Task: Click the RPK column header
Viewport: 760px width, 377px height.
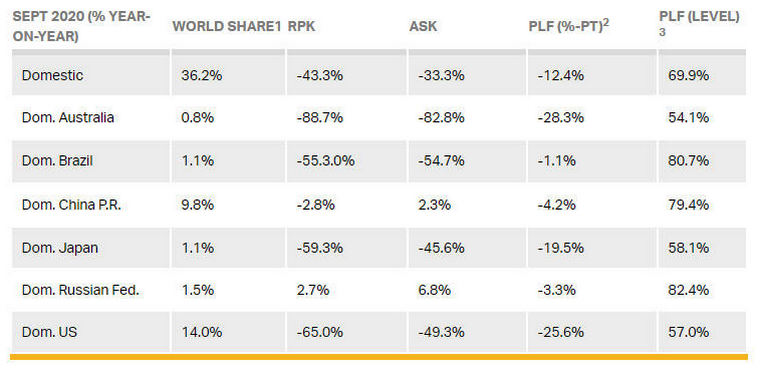Action: (301, 26)
